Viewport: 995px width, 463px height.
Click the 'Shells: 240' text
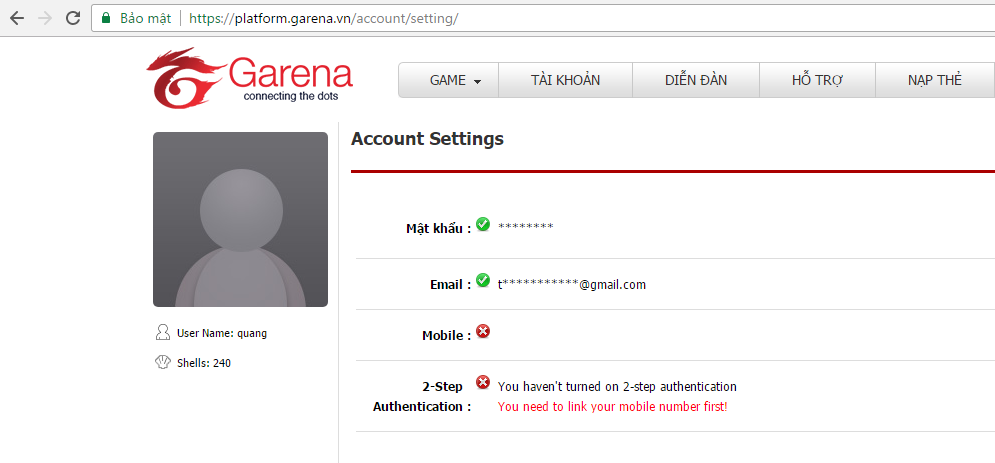[x=204, y=363]
